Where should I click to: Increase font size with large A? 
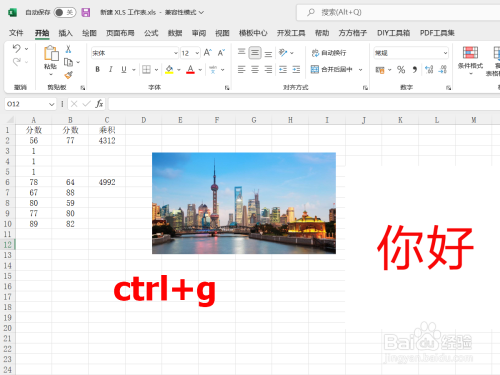click(x=207, y=53)
